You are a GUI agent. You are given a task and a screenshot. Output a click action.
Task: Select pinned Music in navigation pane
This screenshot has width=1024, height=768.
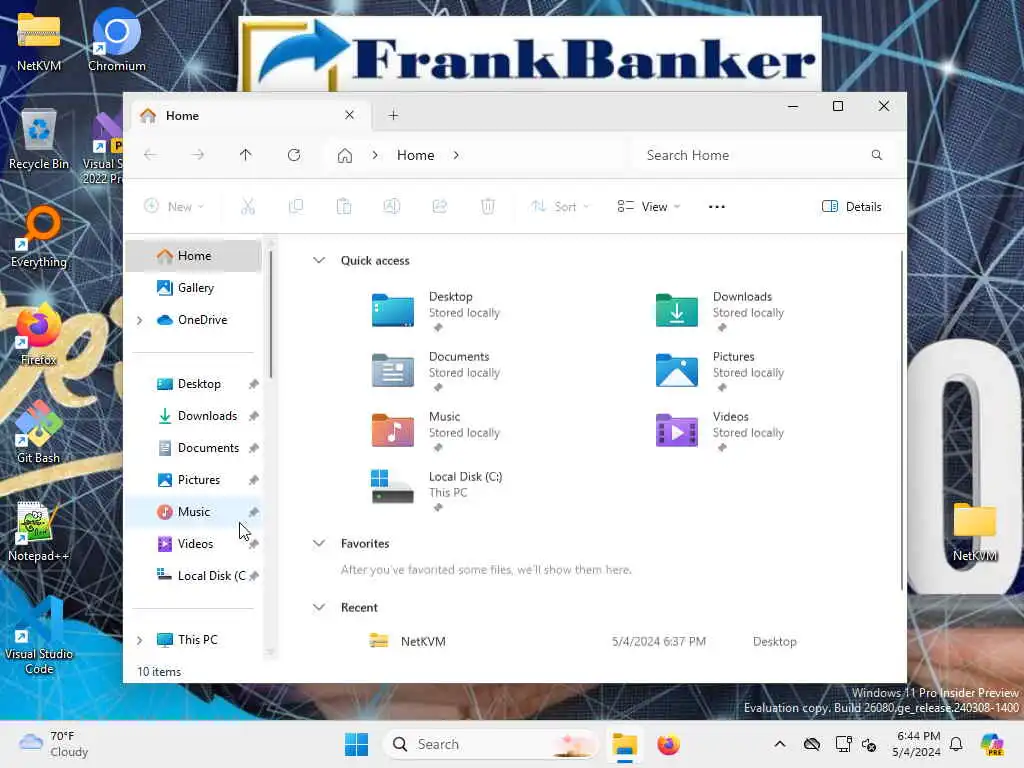tap(194, 511)
